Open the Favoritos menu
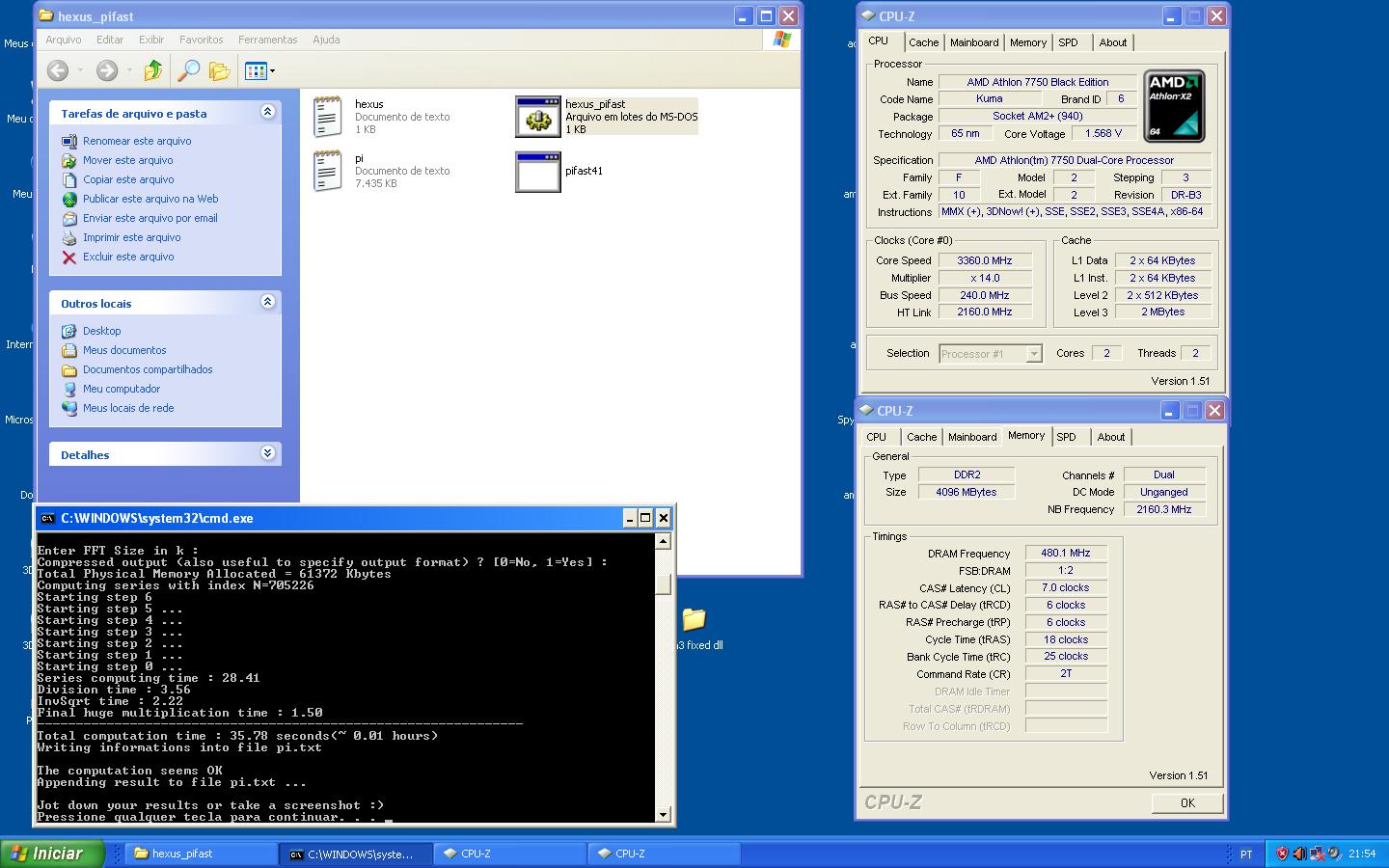1389x868 pixels. pyautogui.click(x=201, y=40)
